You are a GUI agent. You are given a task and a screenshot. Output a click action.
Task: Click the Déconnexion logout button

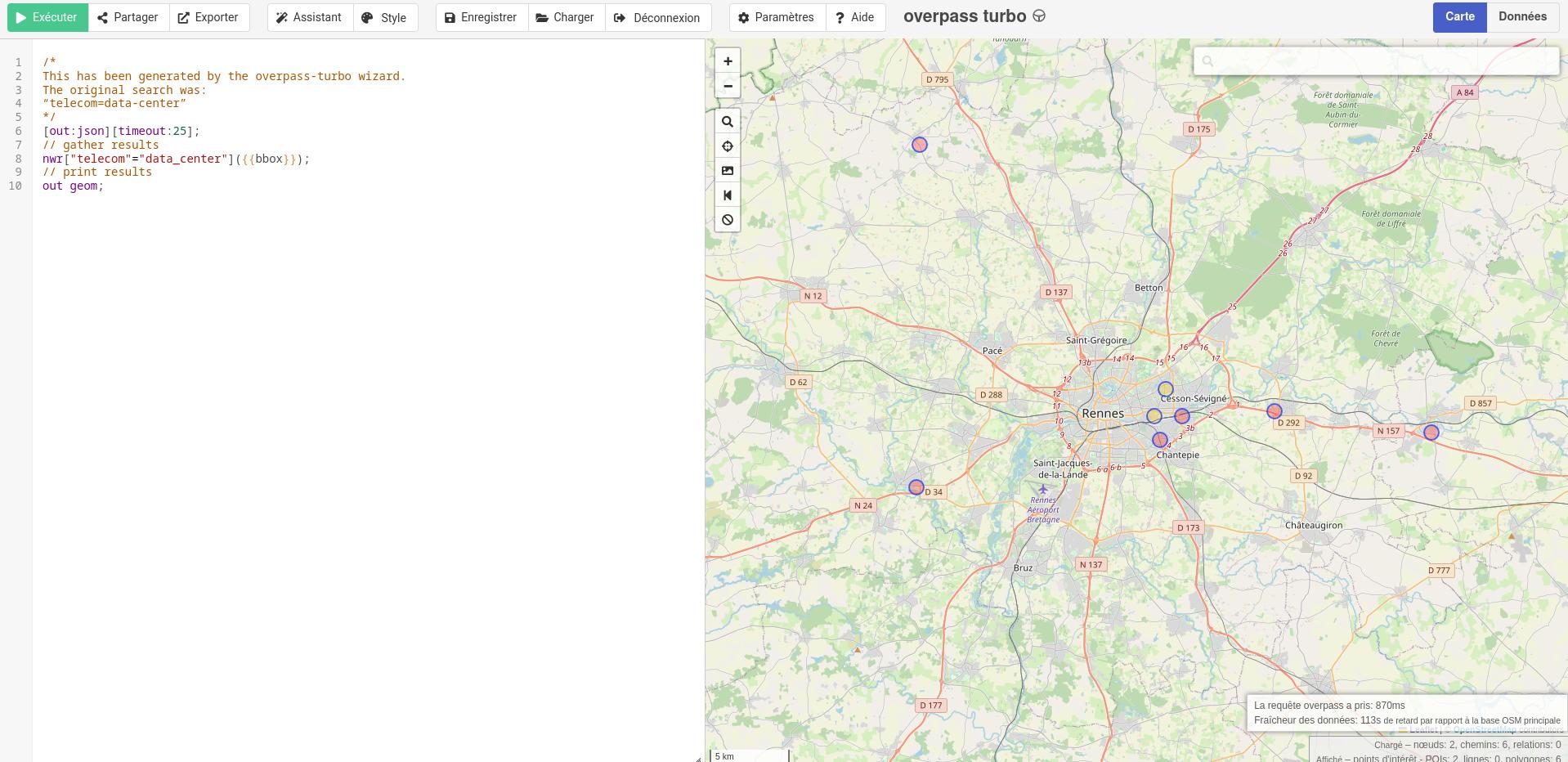tap(657, 17)
